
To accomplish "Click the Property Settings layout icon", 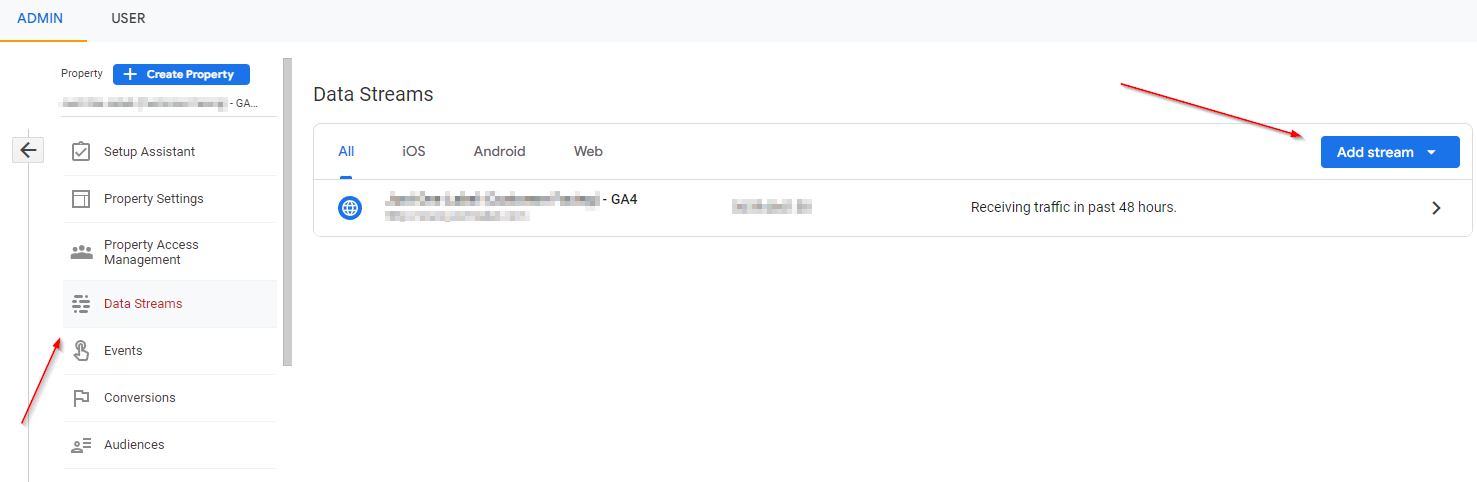I will [x=81, y=199].
